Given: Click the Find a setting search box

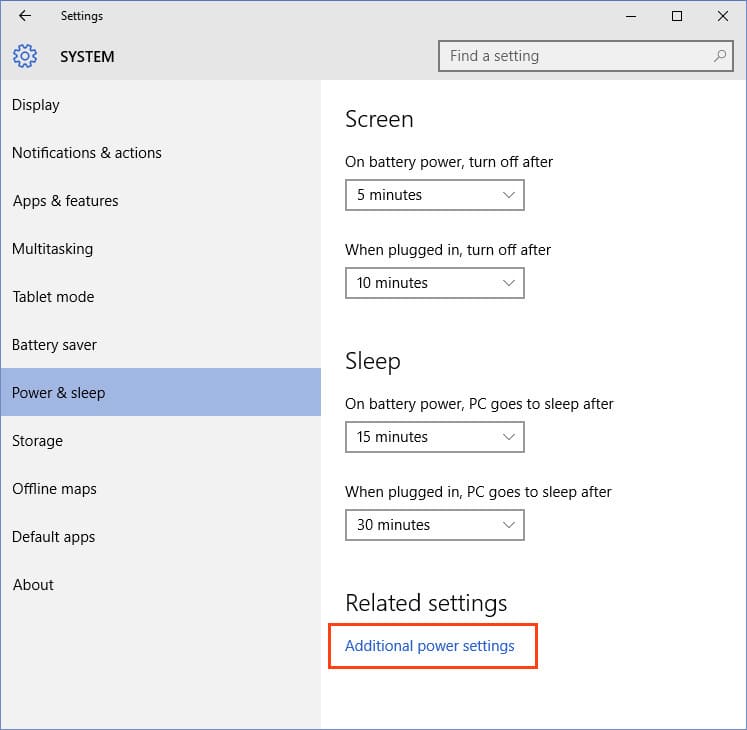Looking at the screenshot, I should pyautogui.click(x=575, y=56).
